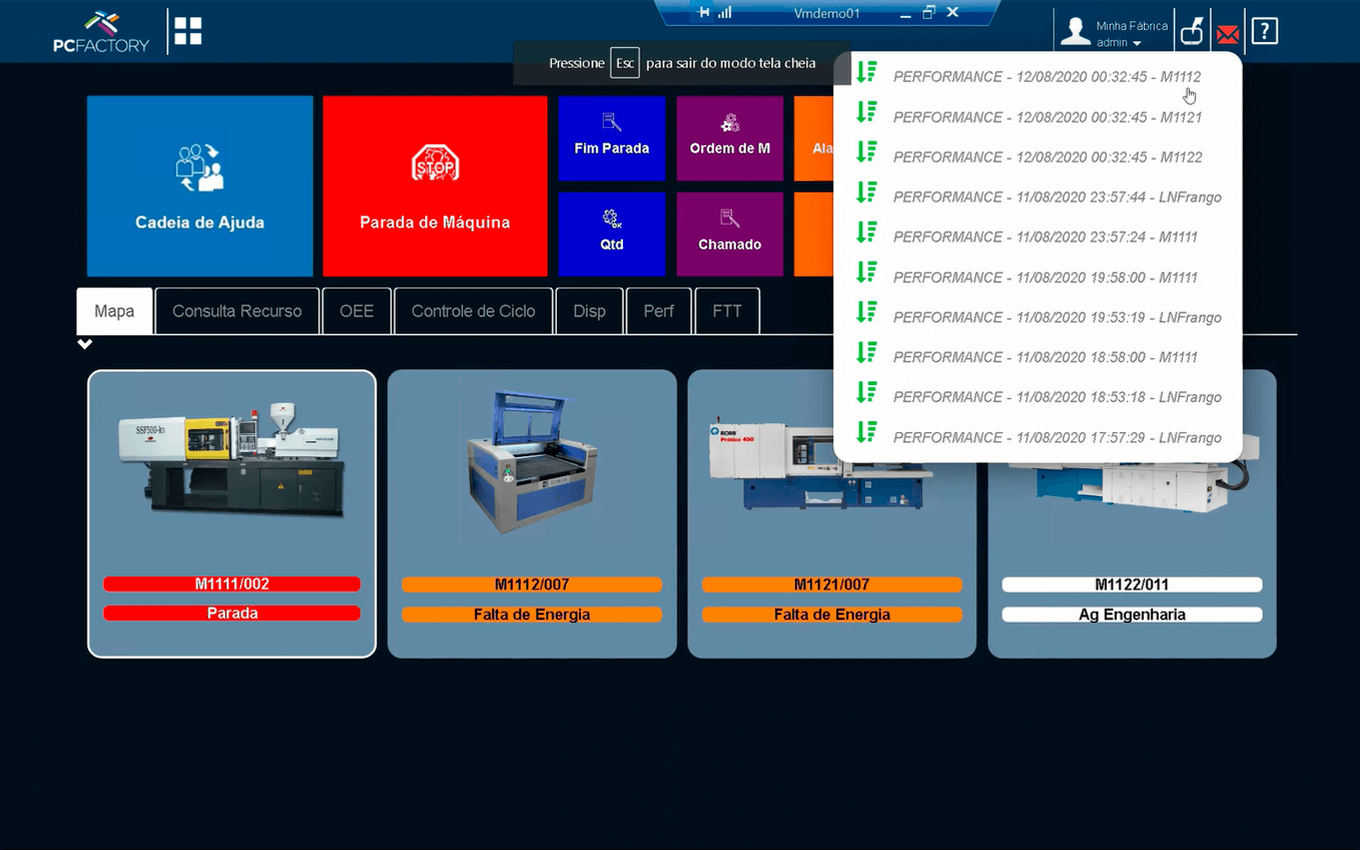Open the Chamado tile
The height and width of the screenshot is (850, 1360).
click(730, 234)
